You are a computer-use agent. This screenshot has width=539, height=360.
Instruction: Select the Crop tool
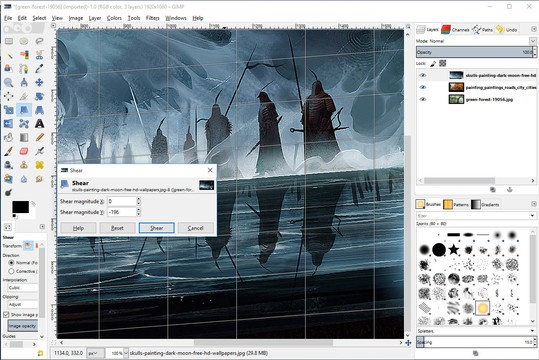[x=24, y=96]
